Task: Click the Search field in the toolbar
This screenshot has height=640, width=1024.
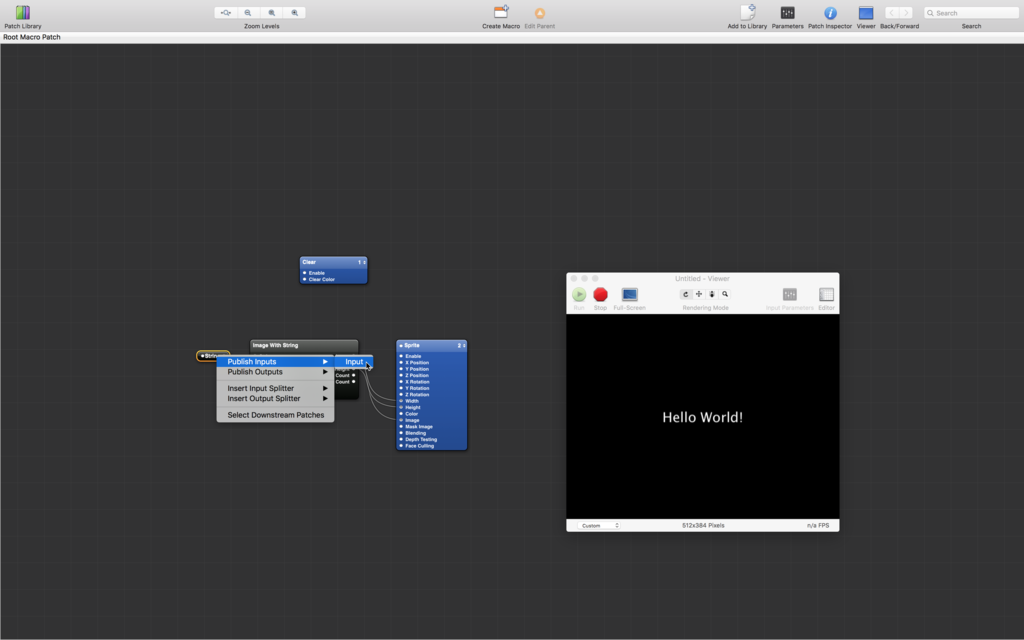Action: pyautogui.click(x=971, y=13)
